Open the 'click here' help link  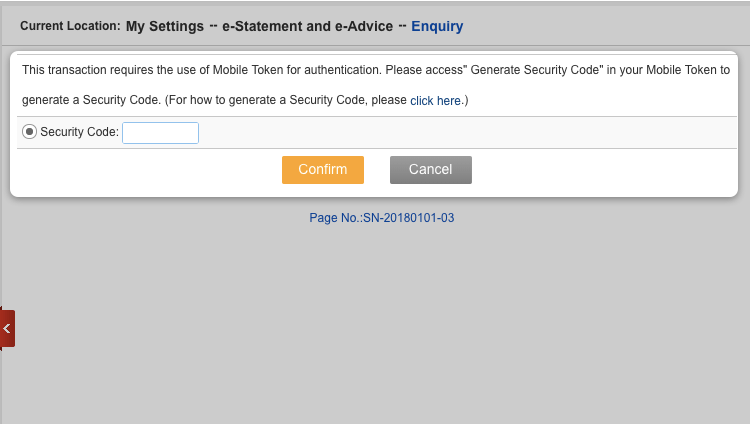pos(436,101)
